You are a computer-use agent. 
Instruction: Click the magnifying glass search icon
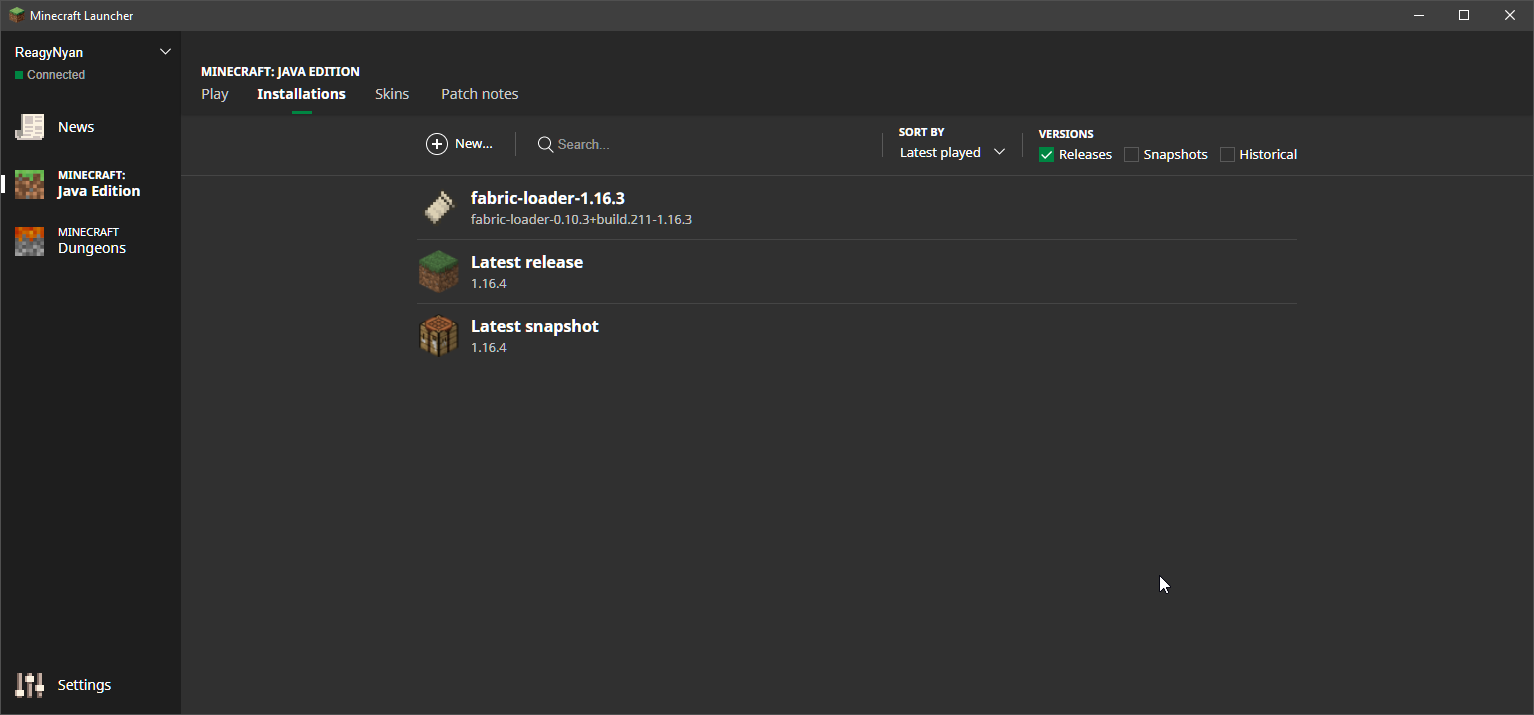tap(545, 144)
